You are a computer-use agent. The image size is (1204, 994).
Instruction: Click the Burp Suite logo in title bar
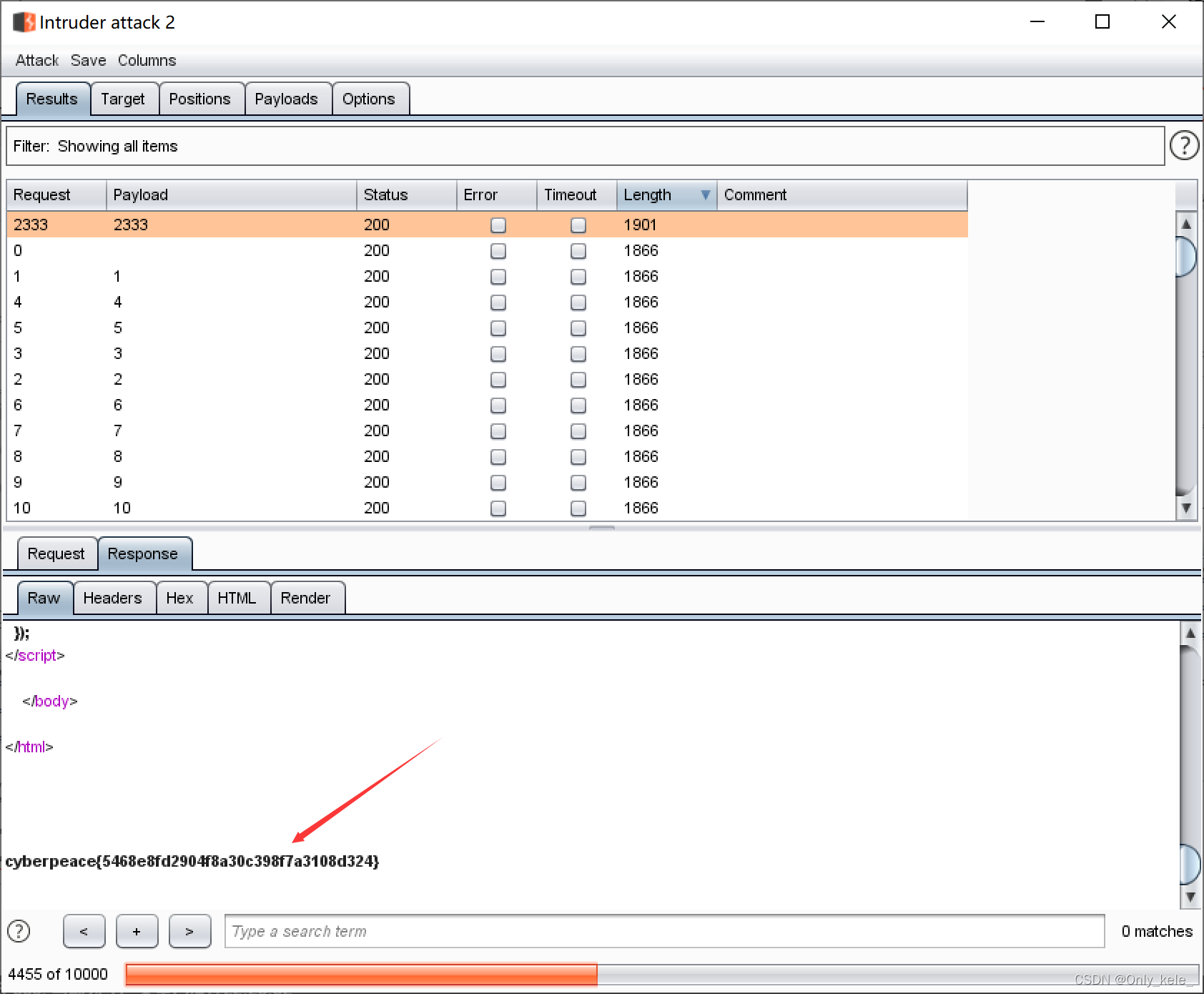[24, 22]
